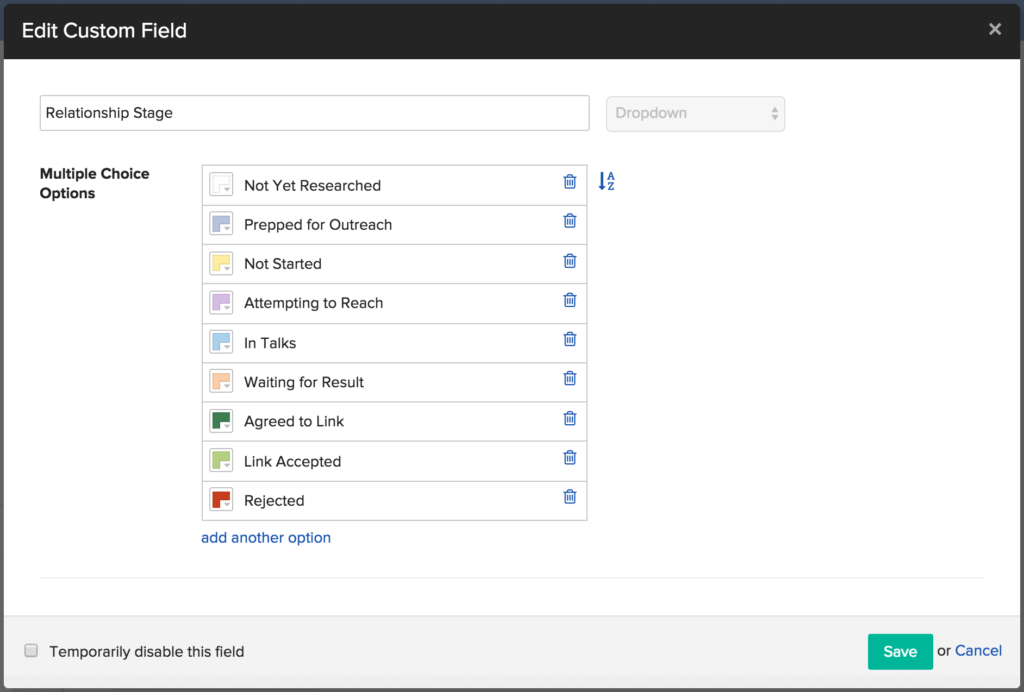
Task: Sort options alphabetically with A-Z icon
Action: tap(606, 181)
